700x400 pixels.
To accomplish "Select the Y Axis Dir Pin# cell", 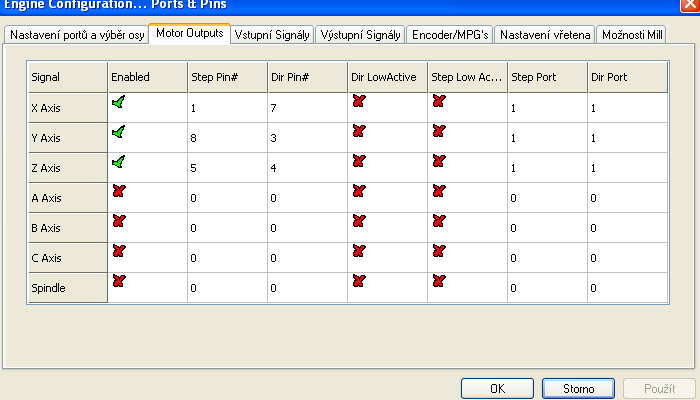I will pyautogui.click(x=306, y=138).
